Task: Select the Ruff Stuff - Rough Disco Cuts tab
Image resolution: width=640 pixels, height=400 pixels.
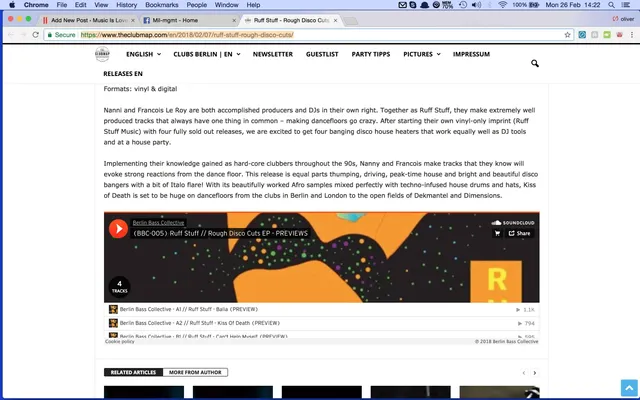Action: click(291, 20)
